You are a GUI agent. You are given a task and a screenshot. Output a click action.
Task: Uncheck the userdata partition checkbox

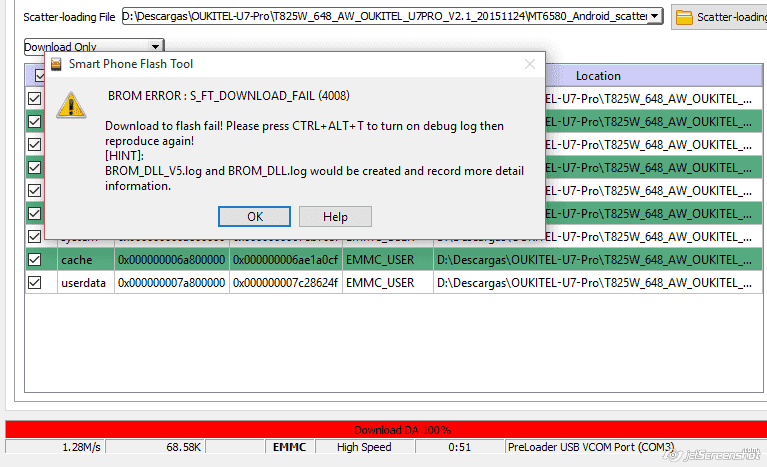tap(34, 282)
